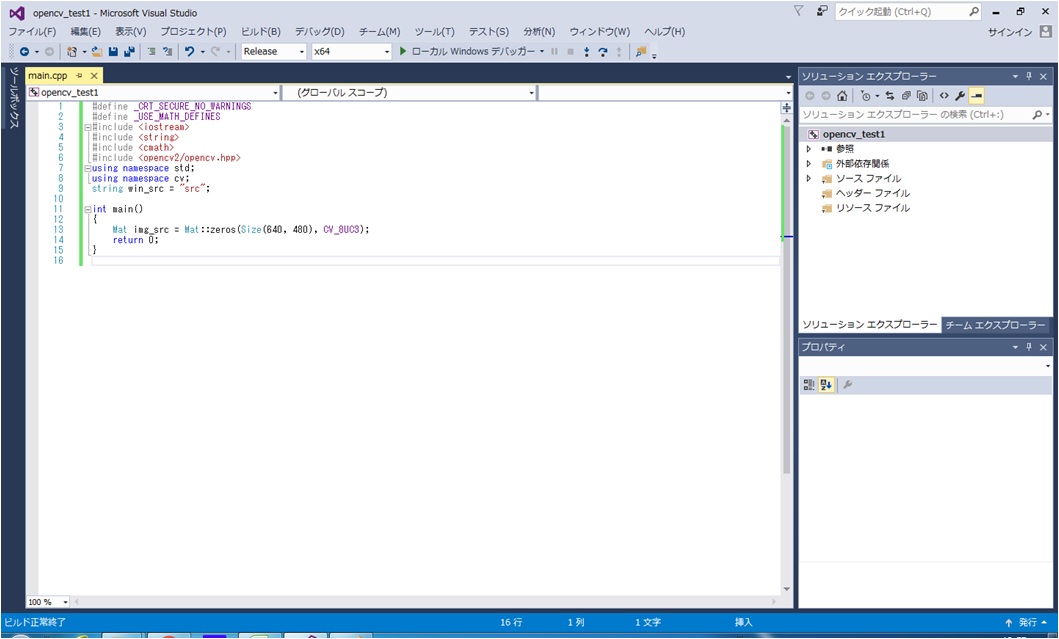Toggle pin on main.cpp tab
The height and width of the screenshot is (639, 1059).
tap(79, 76)
